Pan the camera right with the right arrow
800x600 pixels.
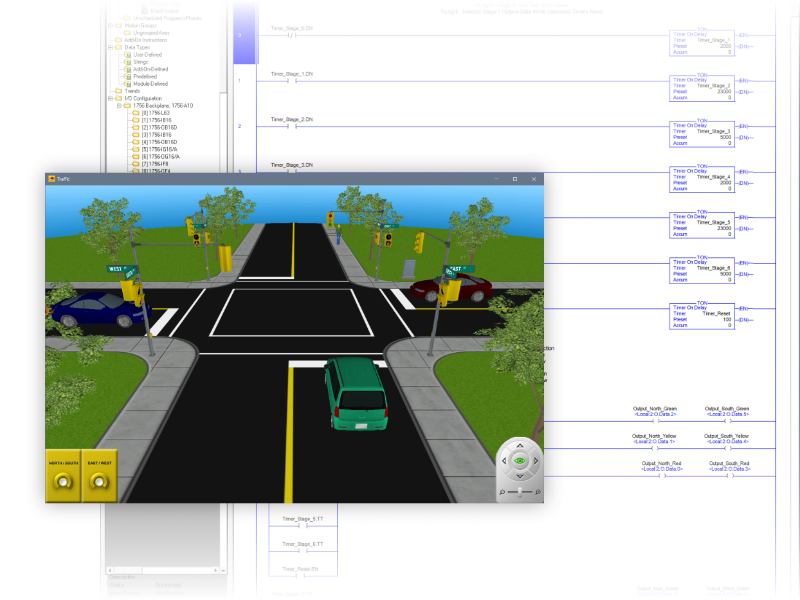[536, 461]
